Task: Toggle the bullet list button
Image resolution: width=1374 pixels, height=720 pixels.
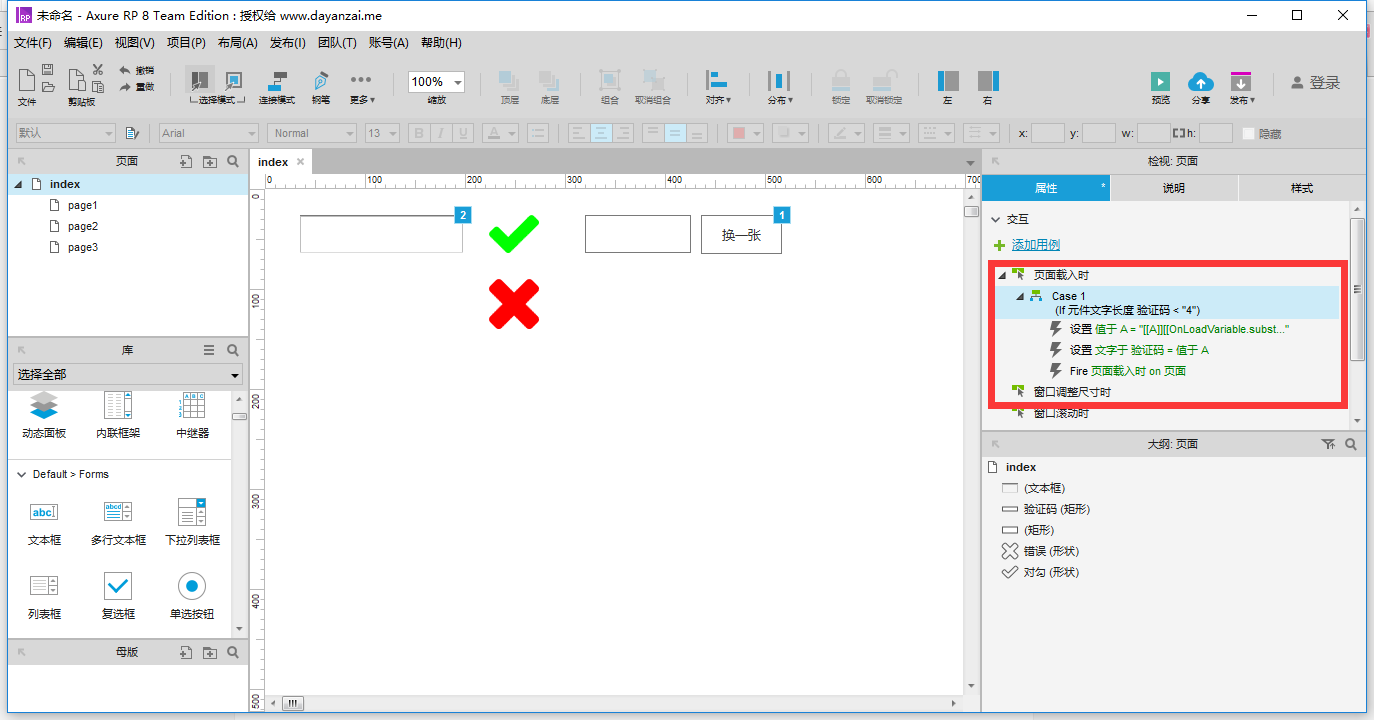Action: click(538, 133)
